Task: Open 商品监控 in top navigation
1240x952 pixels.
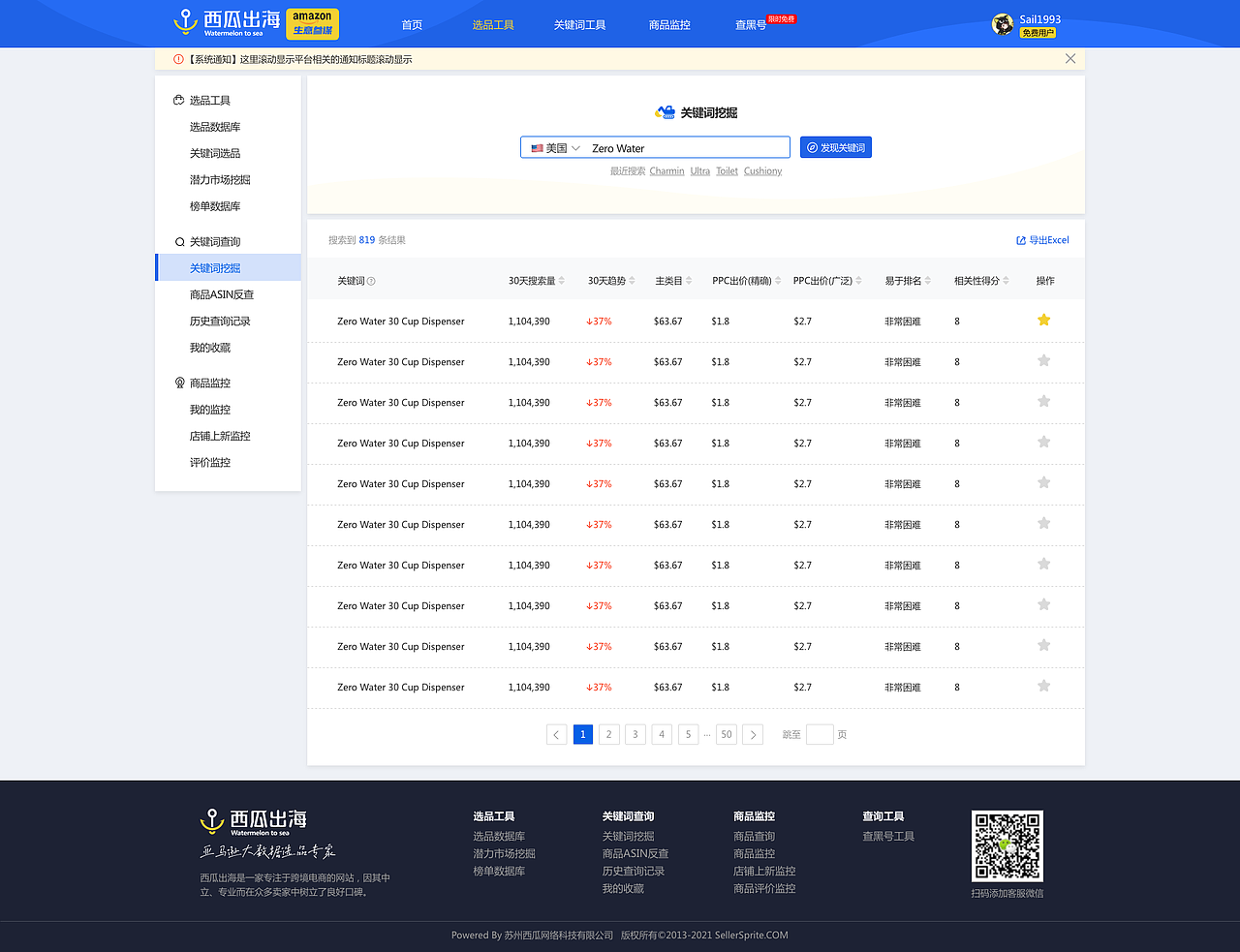Action: pos(669,25)
